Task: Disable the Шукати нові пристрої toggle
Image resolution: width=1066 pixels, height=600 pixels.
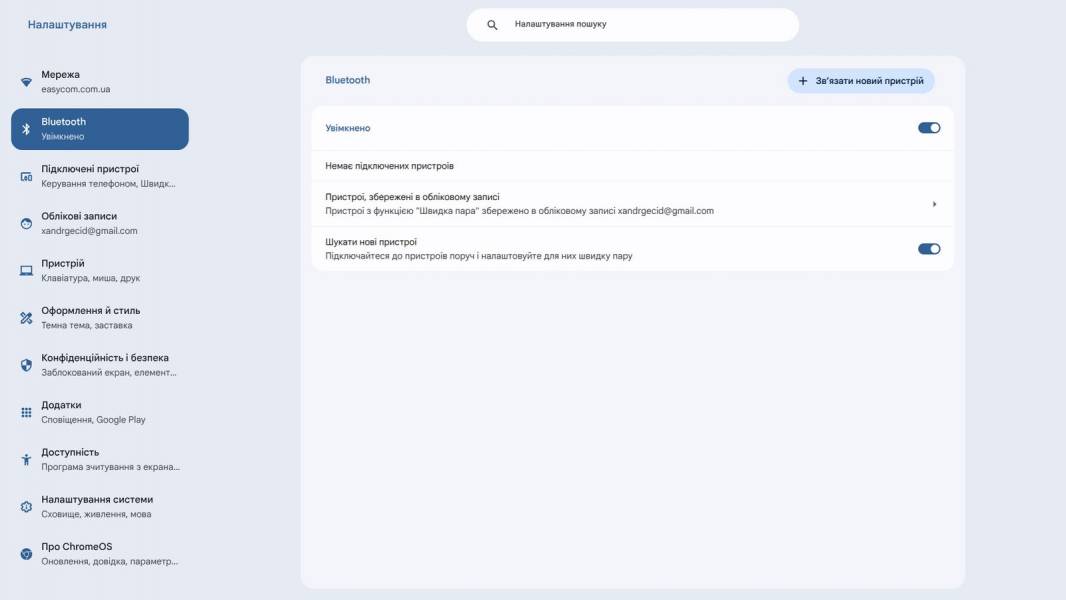Action: coord(929,249)
